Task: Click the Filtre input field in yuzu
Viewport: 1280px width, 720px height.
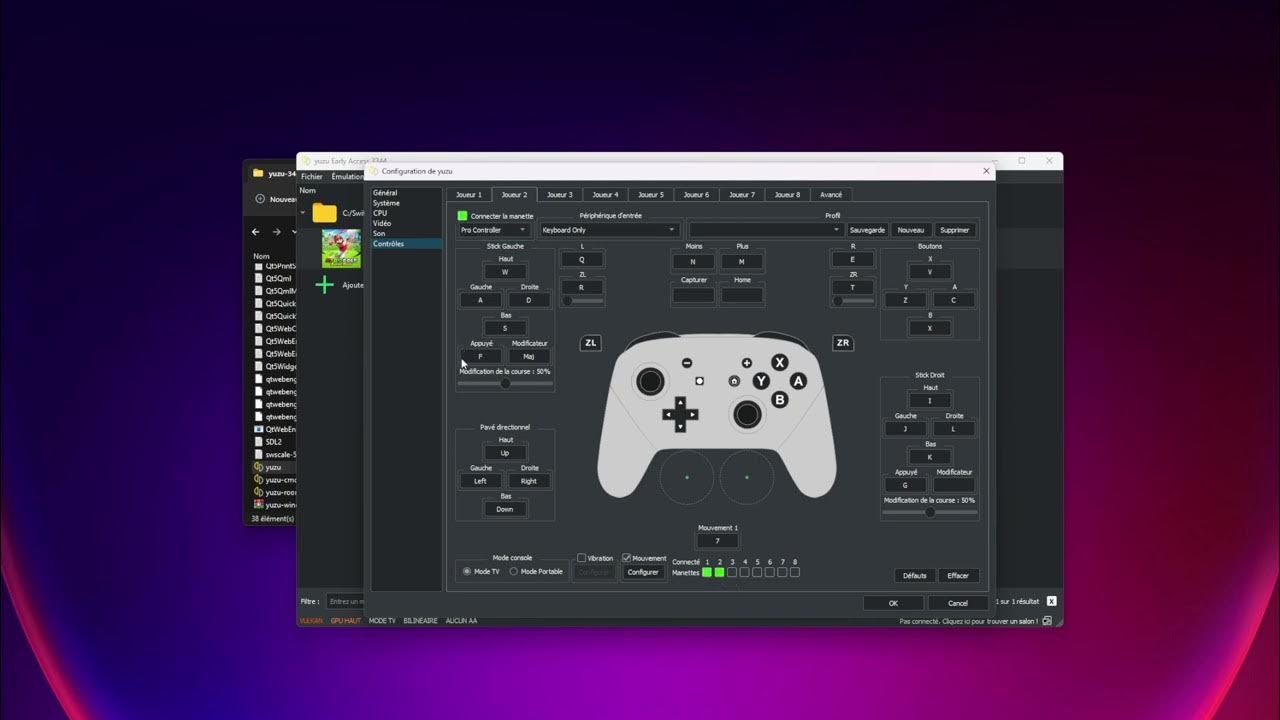Action: [346, 602]
